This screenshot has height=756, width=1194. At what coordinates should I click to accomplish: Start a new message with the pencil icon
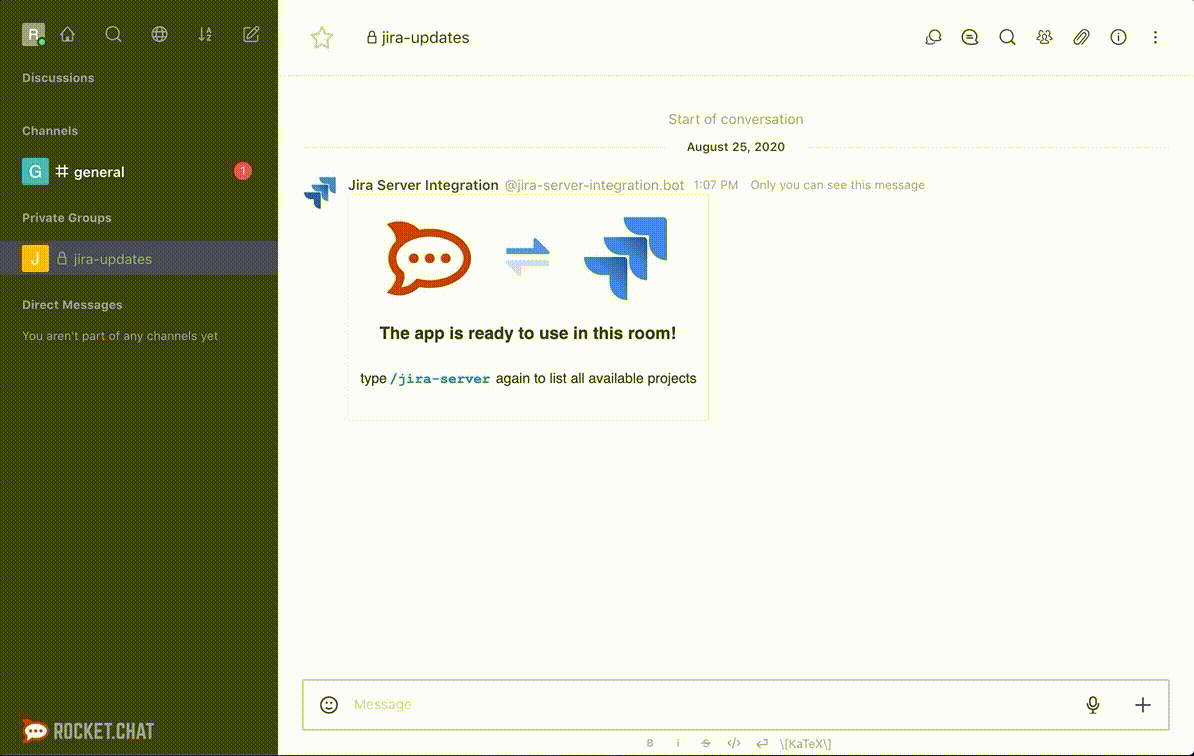(250, 33)
